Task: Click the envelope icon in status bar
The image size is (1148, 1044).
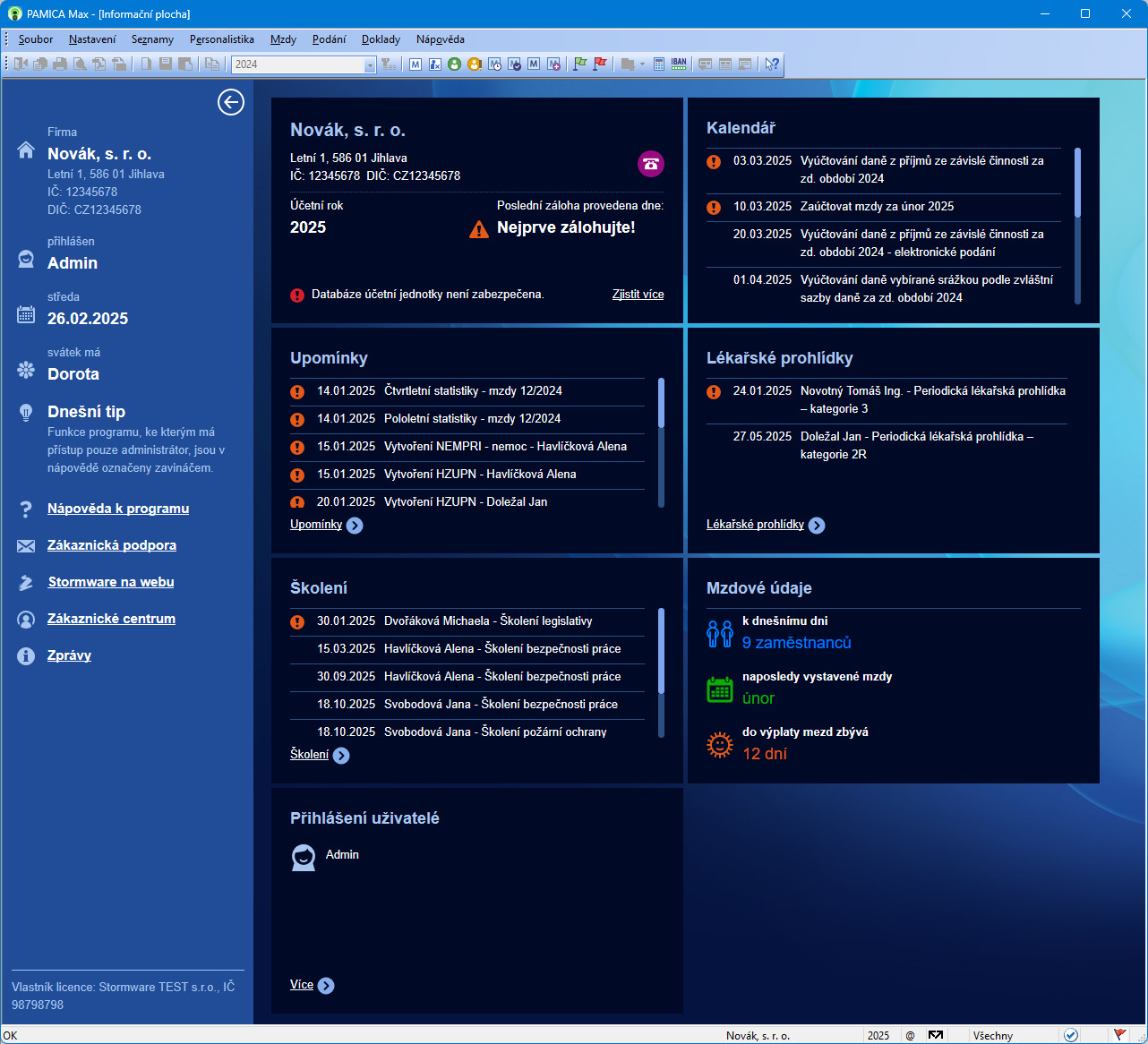Action: (936, 1035)
